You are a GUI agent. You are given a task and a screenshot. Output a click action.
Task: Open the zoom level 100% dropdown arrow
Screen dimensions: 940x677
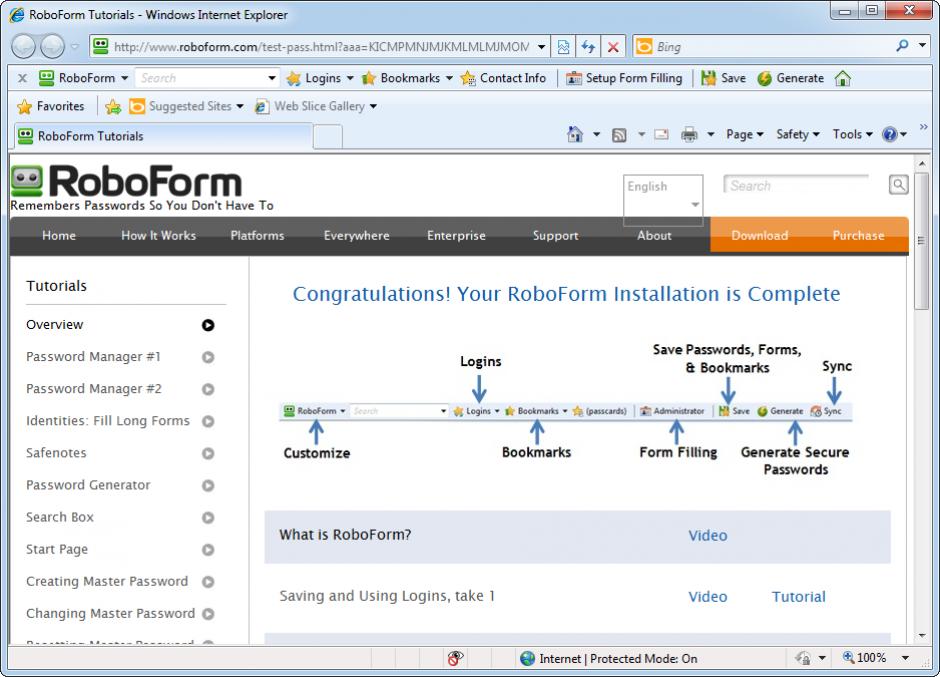pyautogui.click(x=905, y=658)
